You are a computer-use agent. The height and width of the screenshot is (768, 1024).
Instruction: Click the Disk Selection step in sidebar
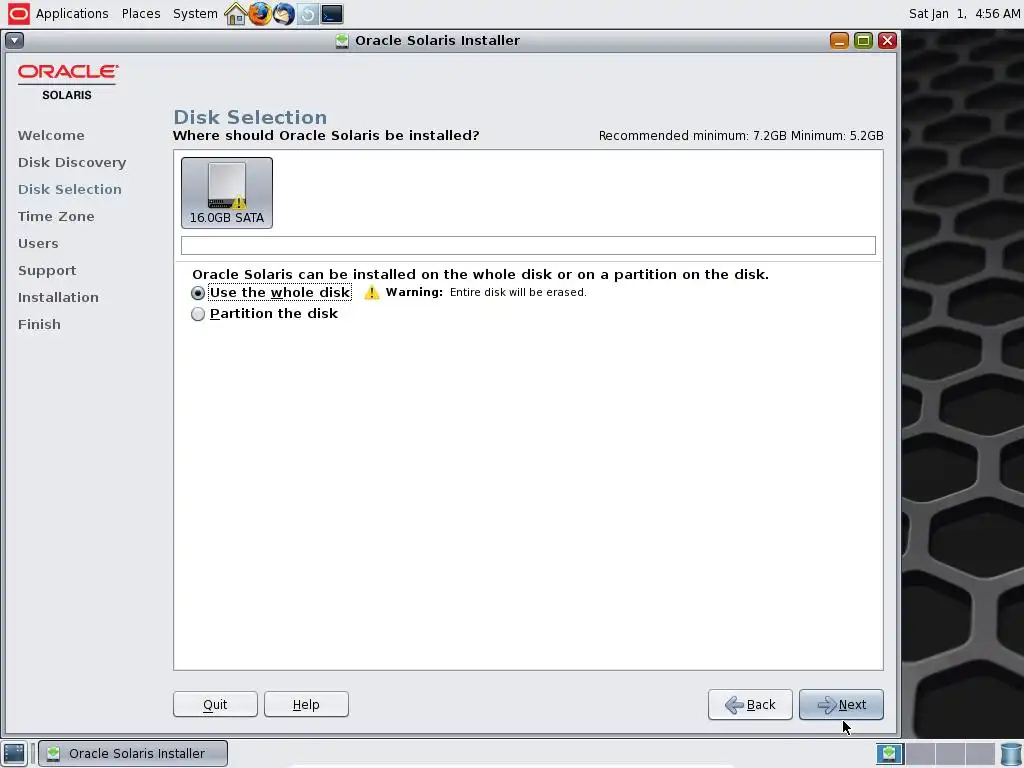[x=70, y=189]
